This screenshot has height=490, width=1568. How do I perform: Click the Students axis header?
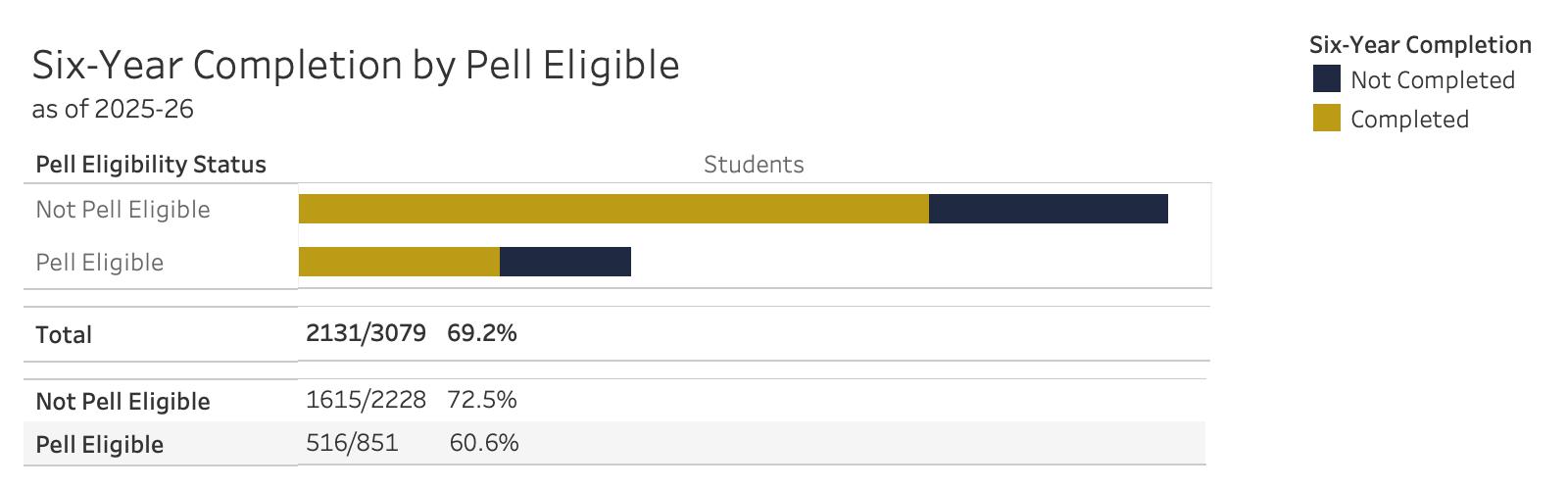pyautogui.click(x=754, y=165)
